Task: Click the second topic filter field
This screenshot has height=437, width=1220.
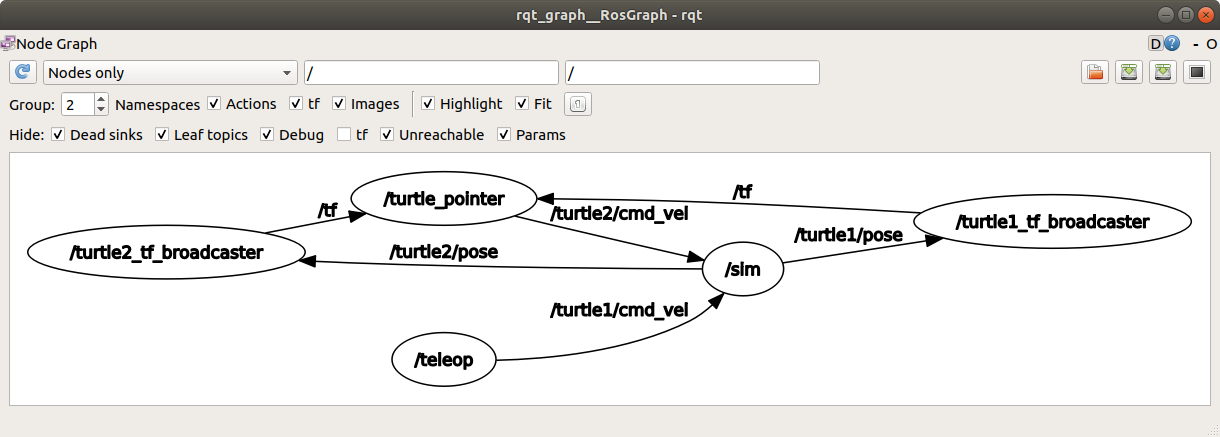Action: point(692,73)
